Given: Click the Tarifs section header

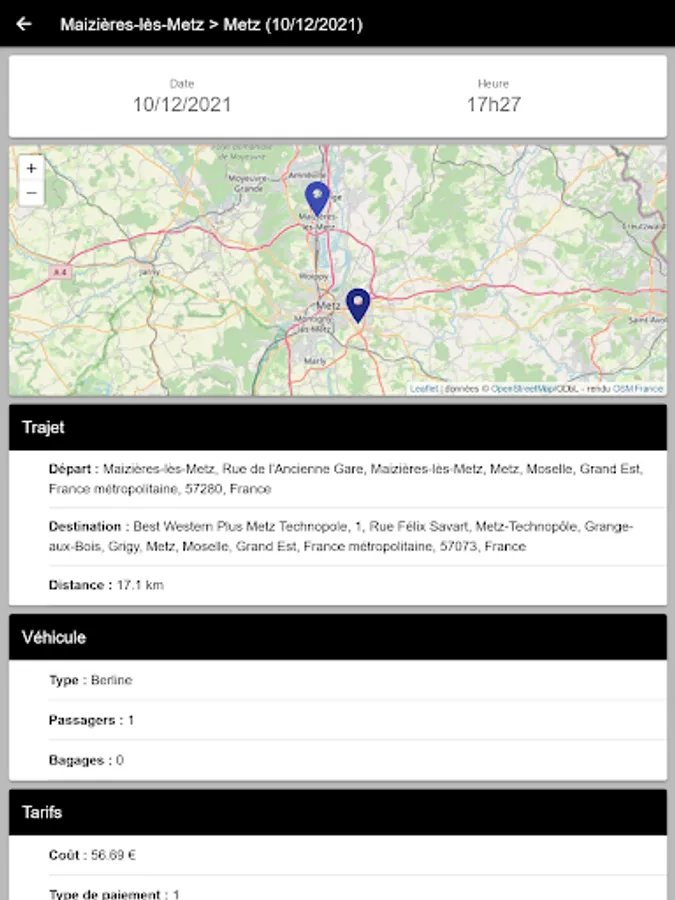Looking at the screenshot, I should point(338,812).
